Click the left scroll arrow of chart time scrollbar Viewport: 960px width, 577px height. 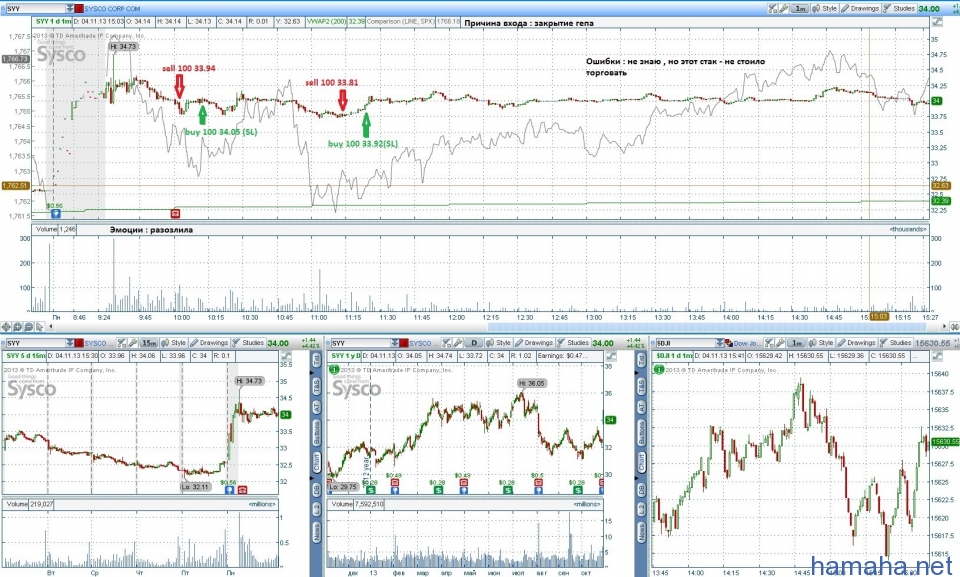[x=51, y=326]
